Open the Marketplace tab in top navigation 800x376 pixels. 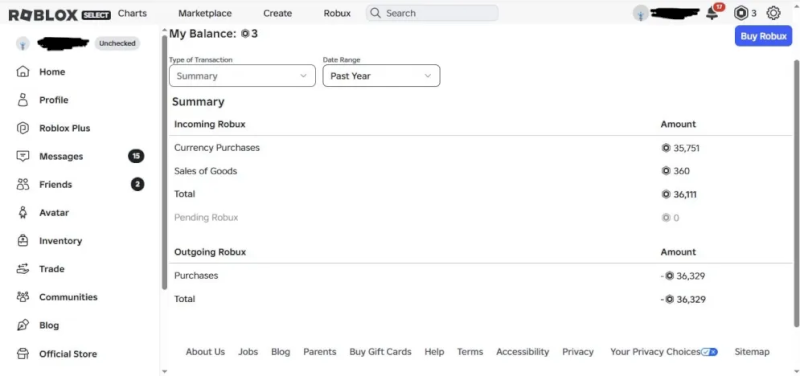pyautogui.click(x=205, y=13)
